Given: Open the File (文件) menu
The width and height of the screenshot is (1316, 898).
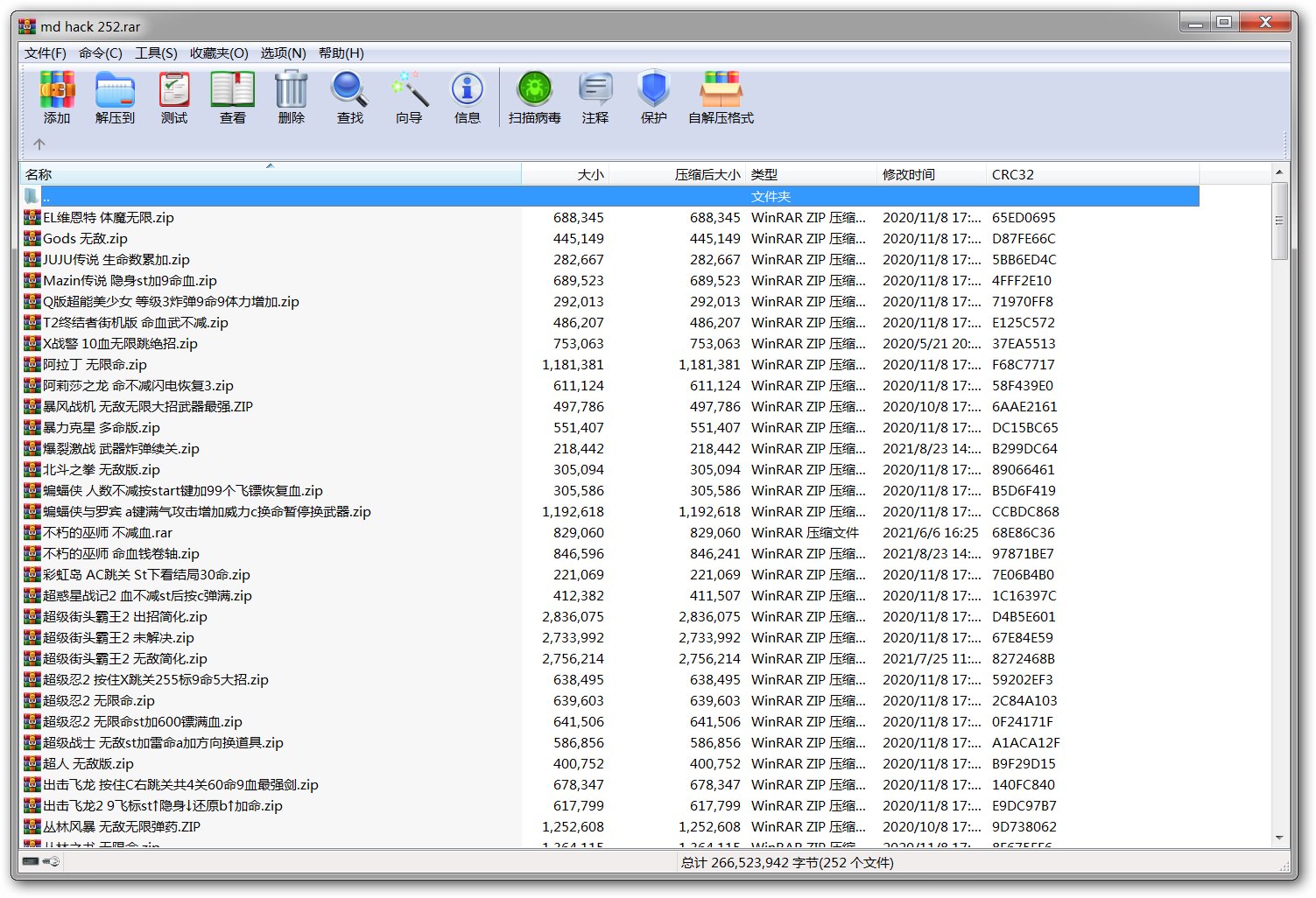Looking at the screenshot, I should tap(46, 53).
